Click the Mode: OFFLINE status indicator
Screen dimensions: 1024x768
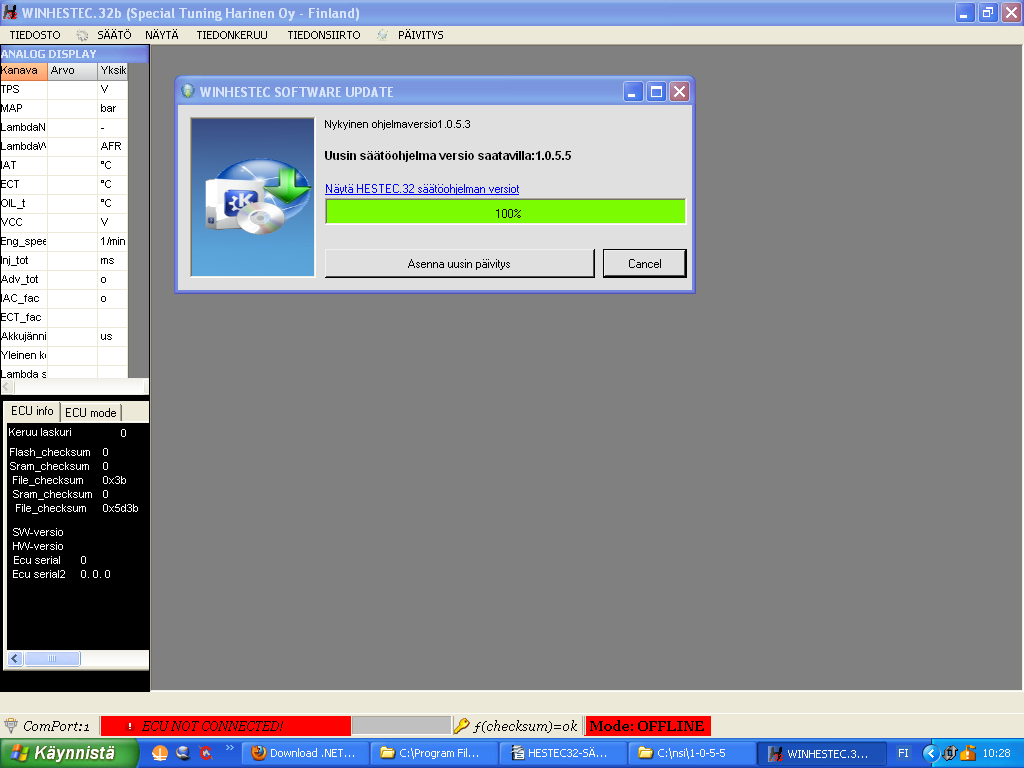[x=647, y=726]
